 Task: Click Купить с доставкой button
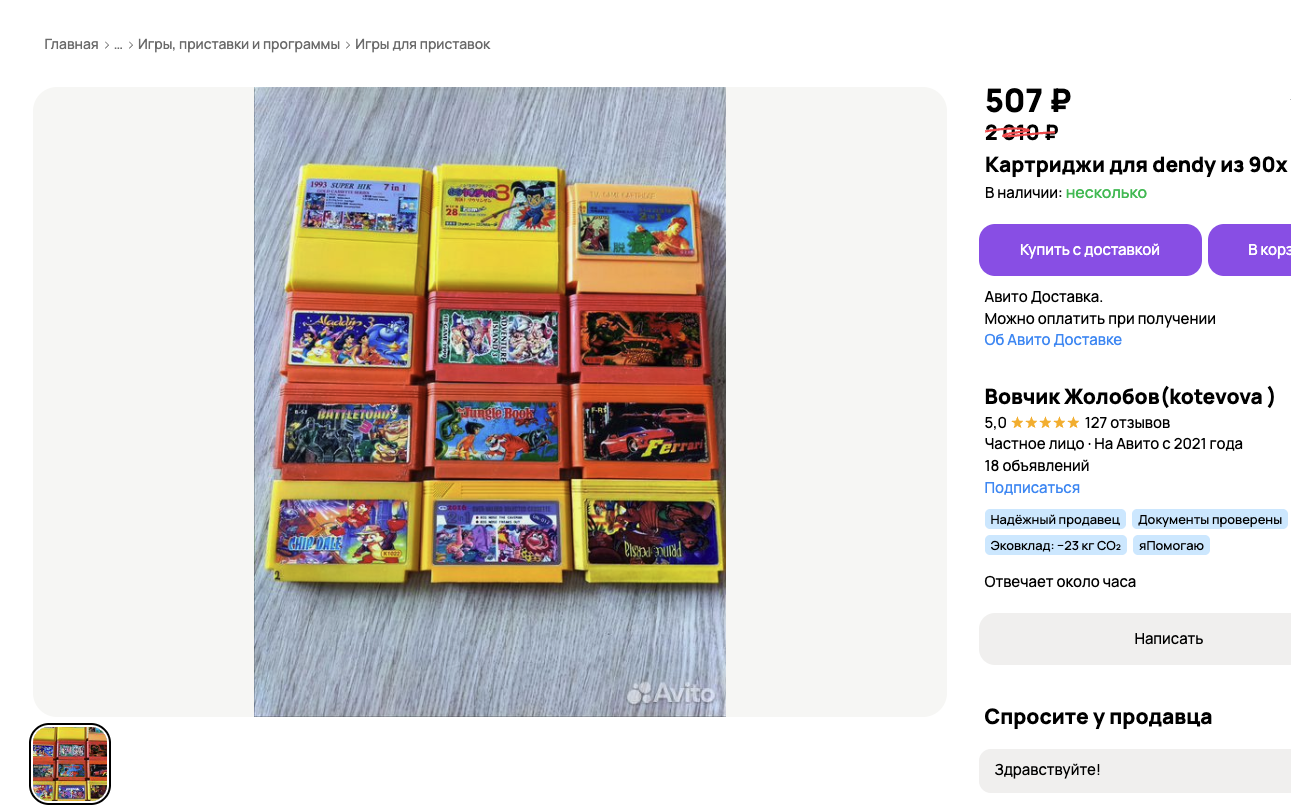[x=1090, y=250]
